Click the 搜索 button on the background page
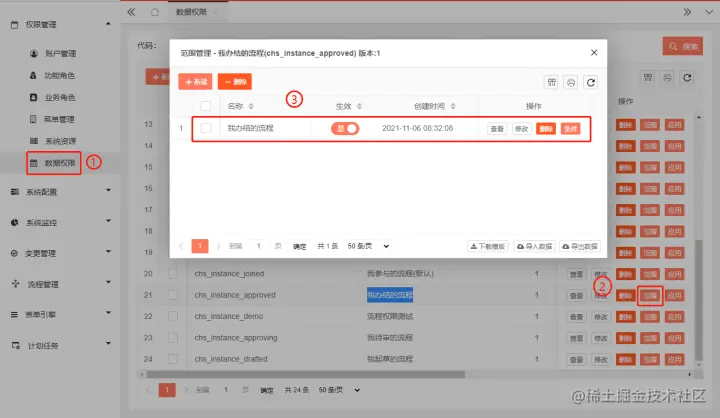 (683, 46)
